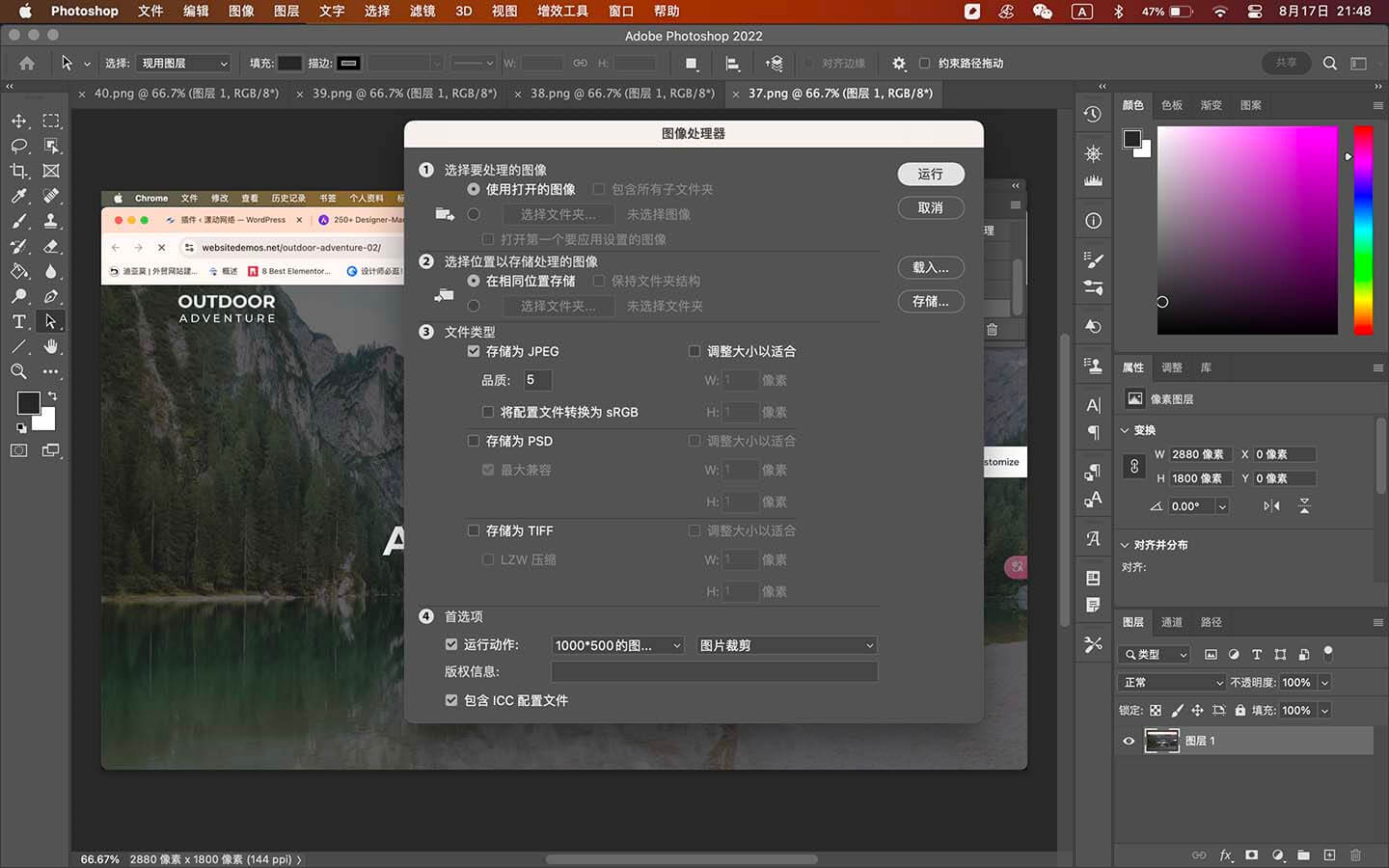Click the hue spectrum slider
This screenshot has width=1389, height=868.
pos(1363,231)
